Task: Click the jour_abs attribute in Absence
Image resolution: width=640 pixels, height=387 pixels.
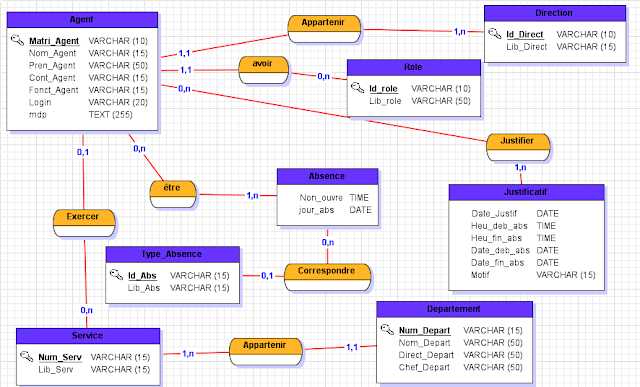Action: pyautogui.click(x=316, y=210)
